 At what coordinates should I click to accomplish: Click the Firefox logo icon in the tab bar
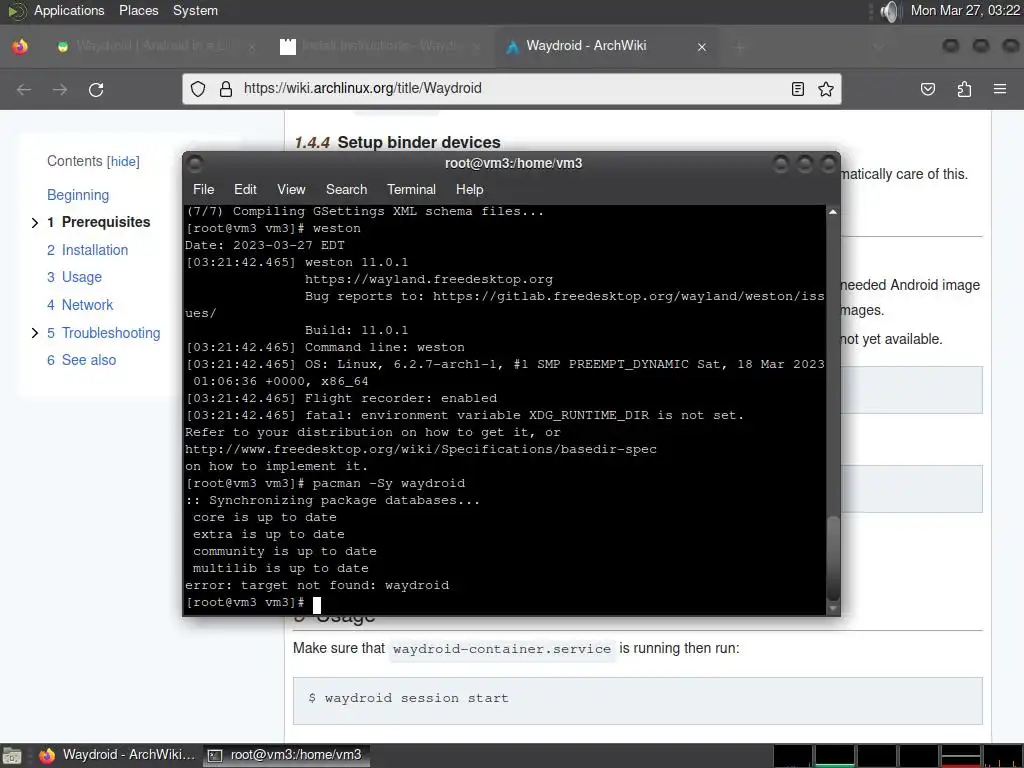pyautogui.click(x=20, y=46)
